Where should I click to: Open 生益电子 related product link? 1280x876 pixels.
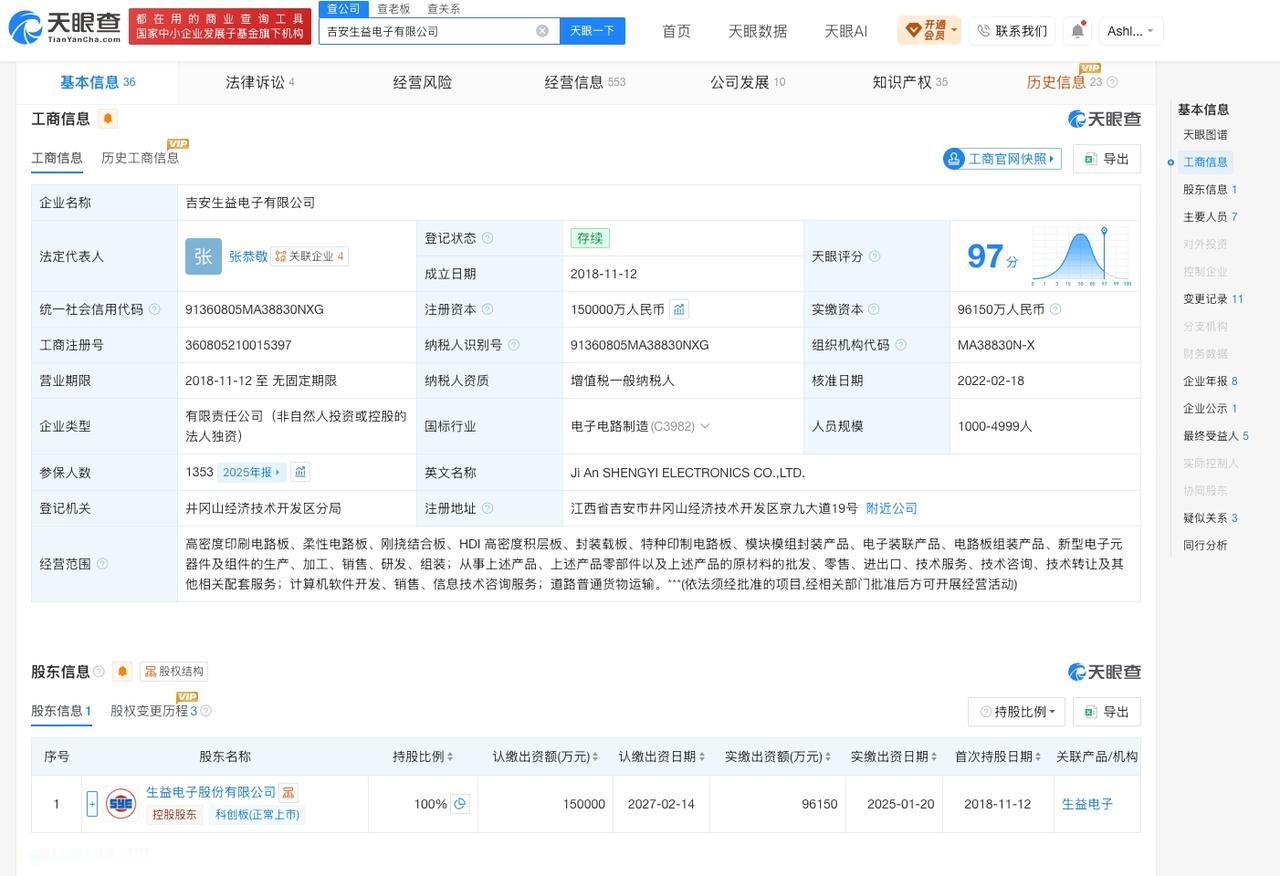(x=1087, y=803)
